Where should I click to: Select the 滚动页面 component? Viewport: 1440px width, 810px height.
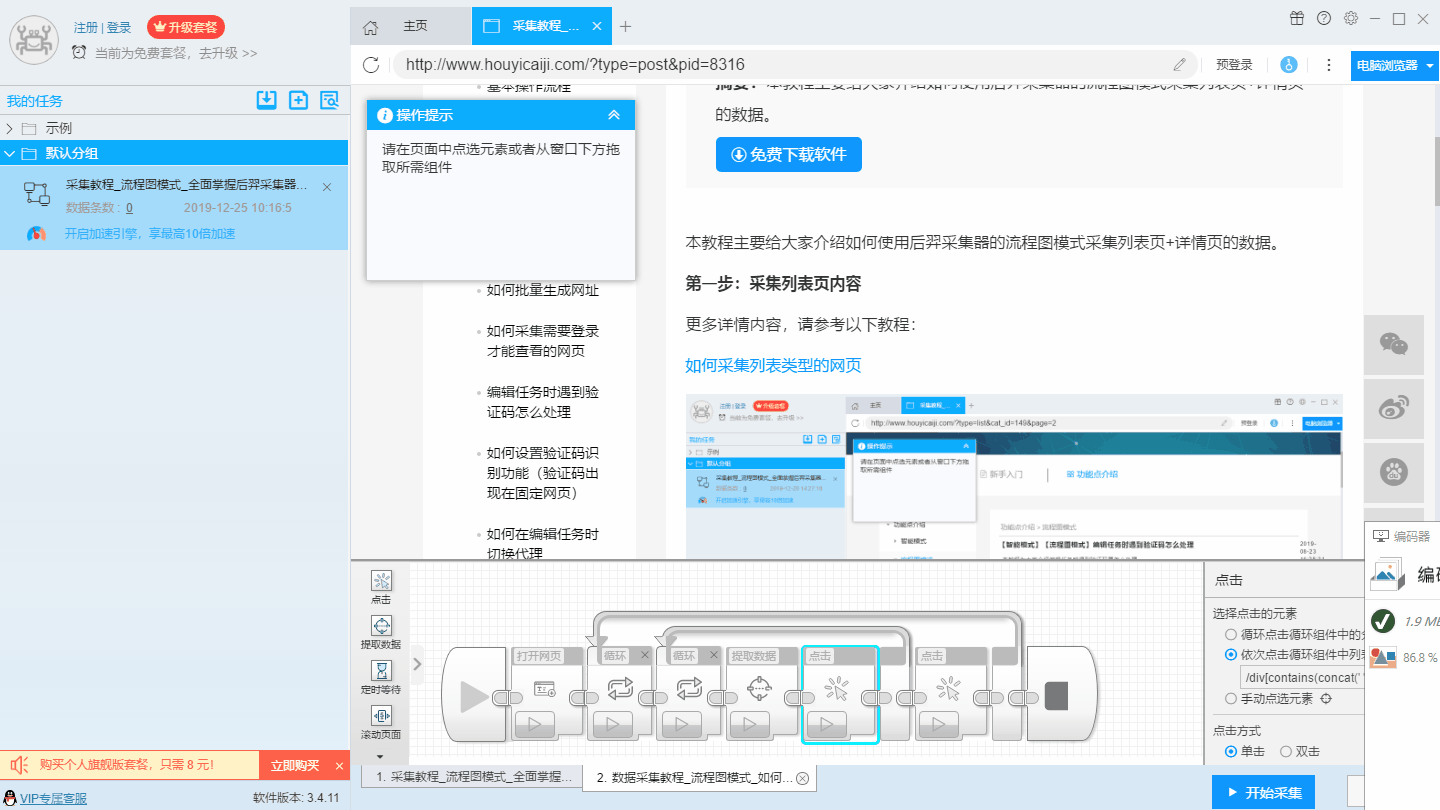(x=381, y=723)
